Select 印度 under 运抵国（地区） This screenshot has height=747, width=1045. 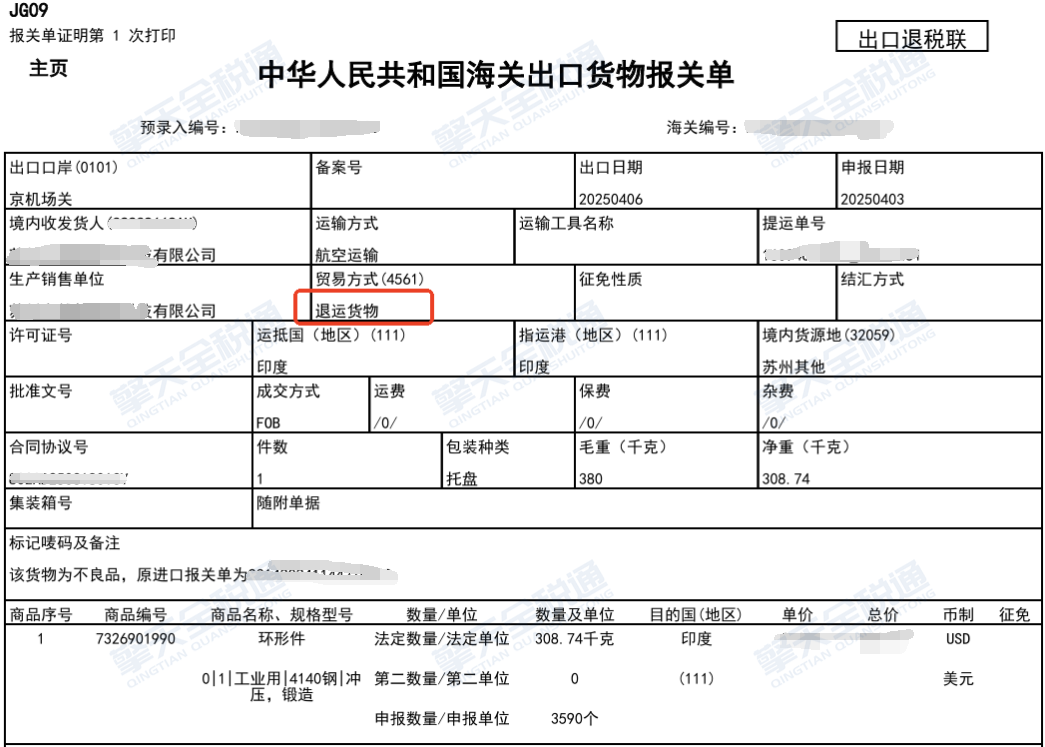pos(273,367)
